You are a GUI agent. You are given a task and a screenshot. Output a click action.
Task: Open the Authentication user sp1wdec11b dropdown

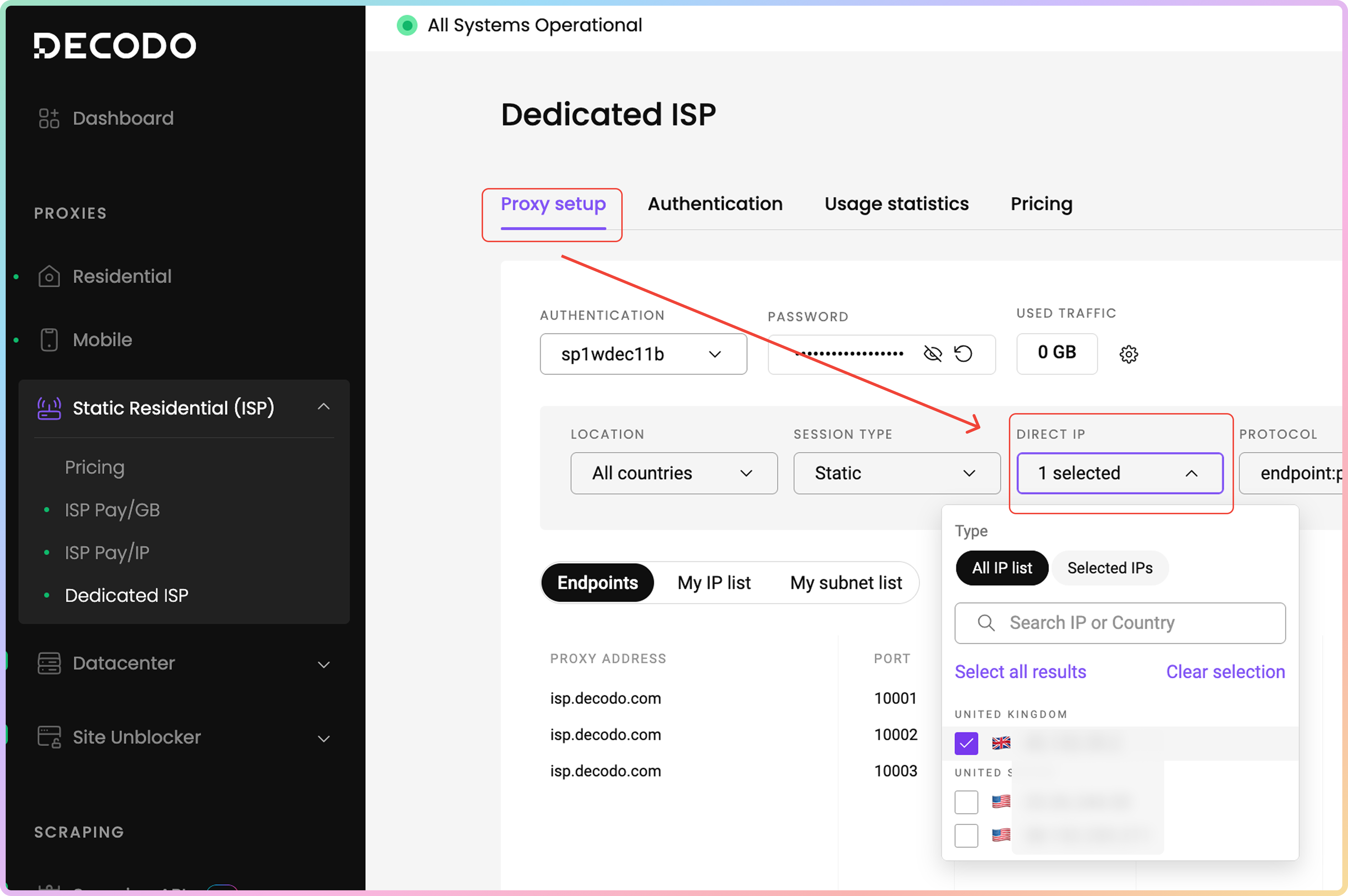[643, 354]
